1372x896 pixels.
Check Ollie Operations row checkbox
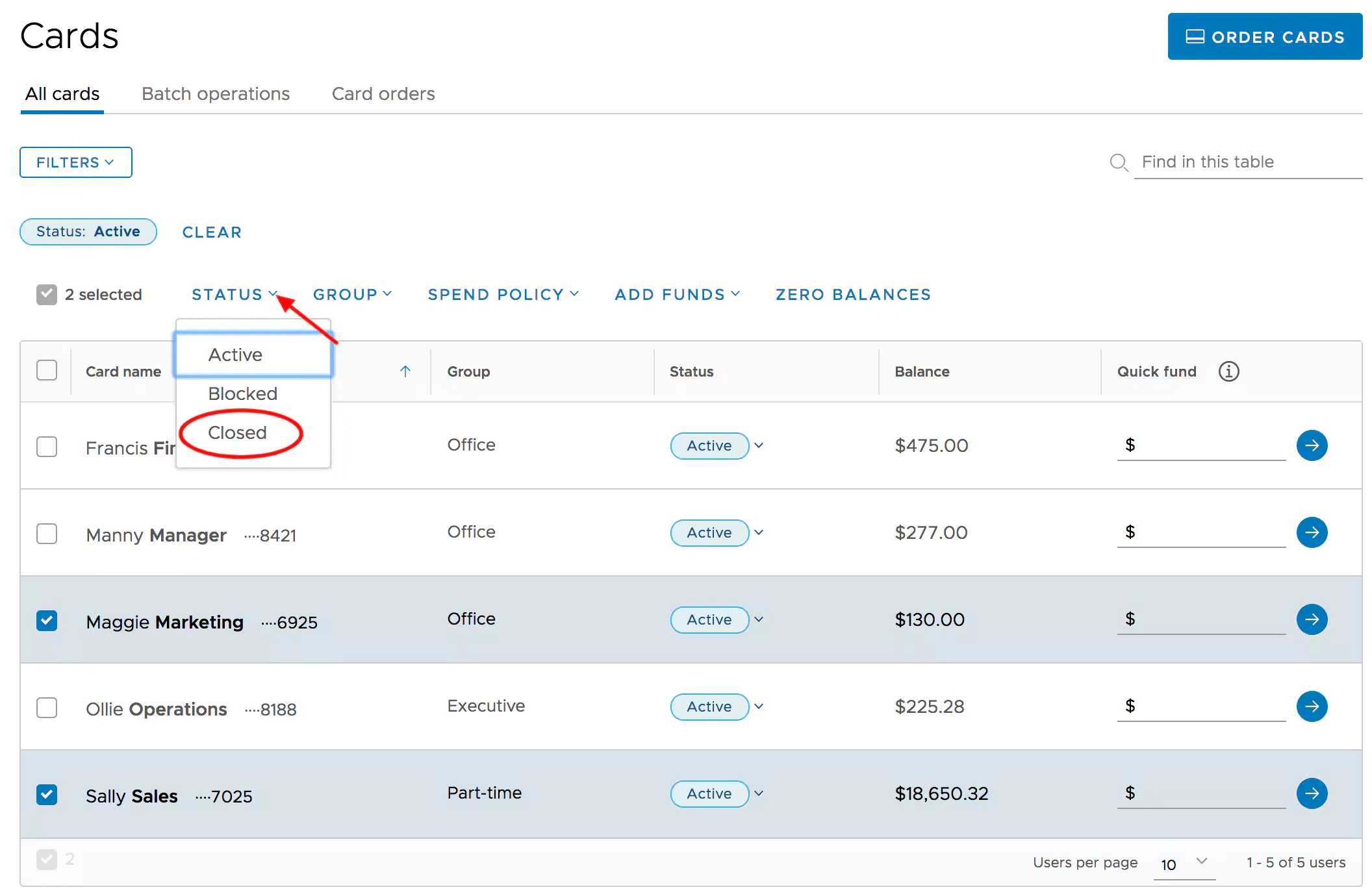pos(47,708)
